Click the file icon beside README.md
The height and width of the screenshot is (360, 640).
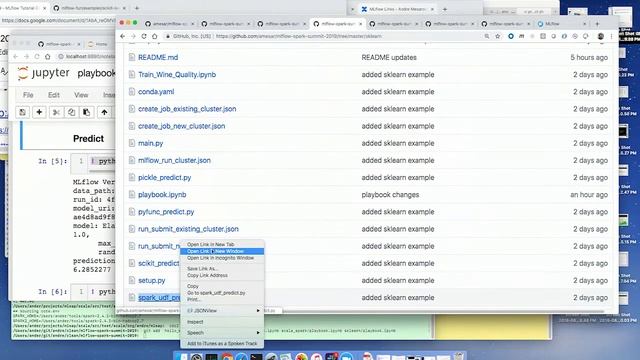click(x=131, y=57)
